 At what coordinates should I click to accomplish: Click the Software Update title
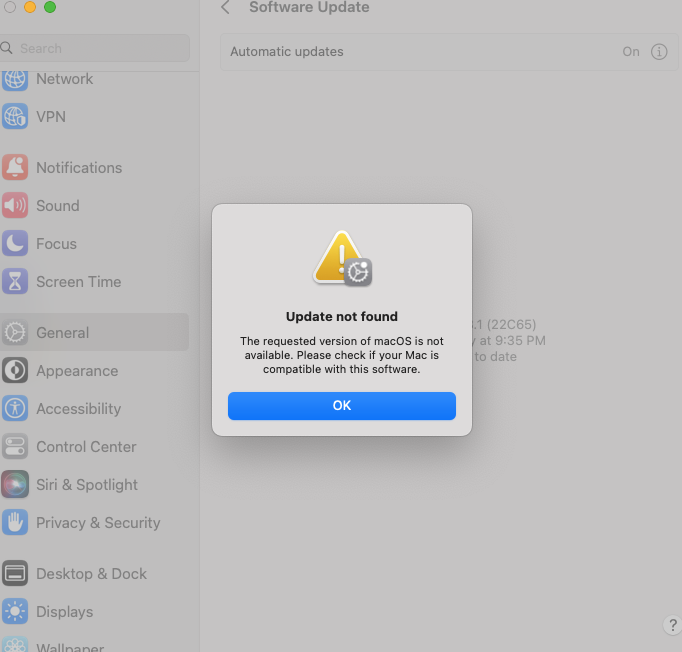point(309,7)
